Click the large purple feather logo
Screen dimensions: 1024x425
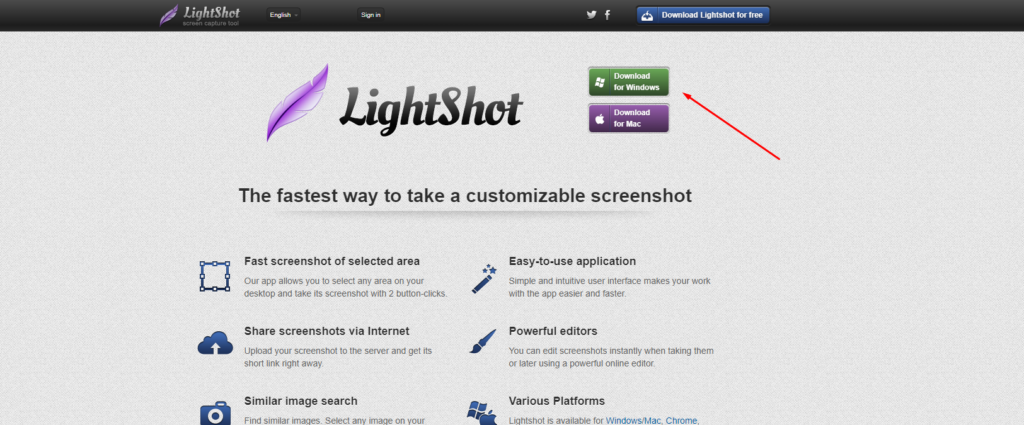297,102
